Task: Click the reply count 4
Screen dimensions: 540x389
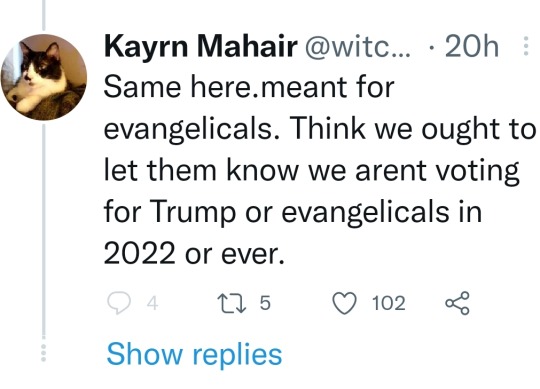Action: click(x=152, y=303)
